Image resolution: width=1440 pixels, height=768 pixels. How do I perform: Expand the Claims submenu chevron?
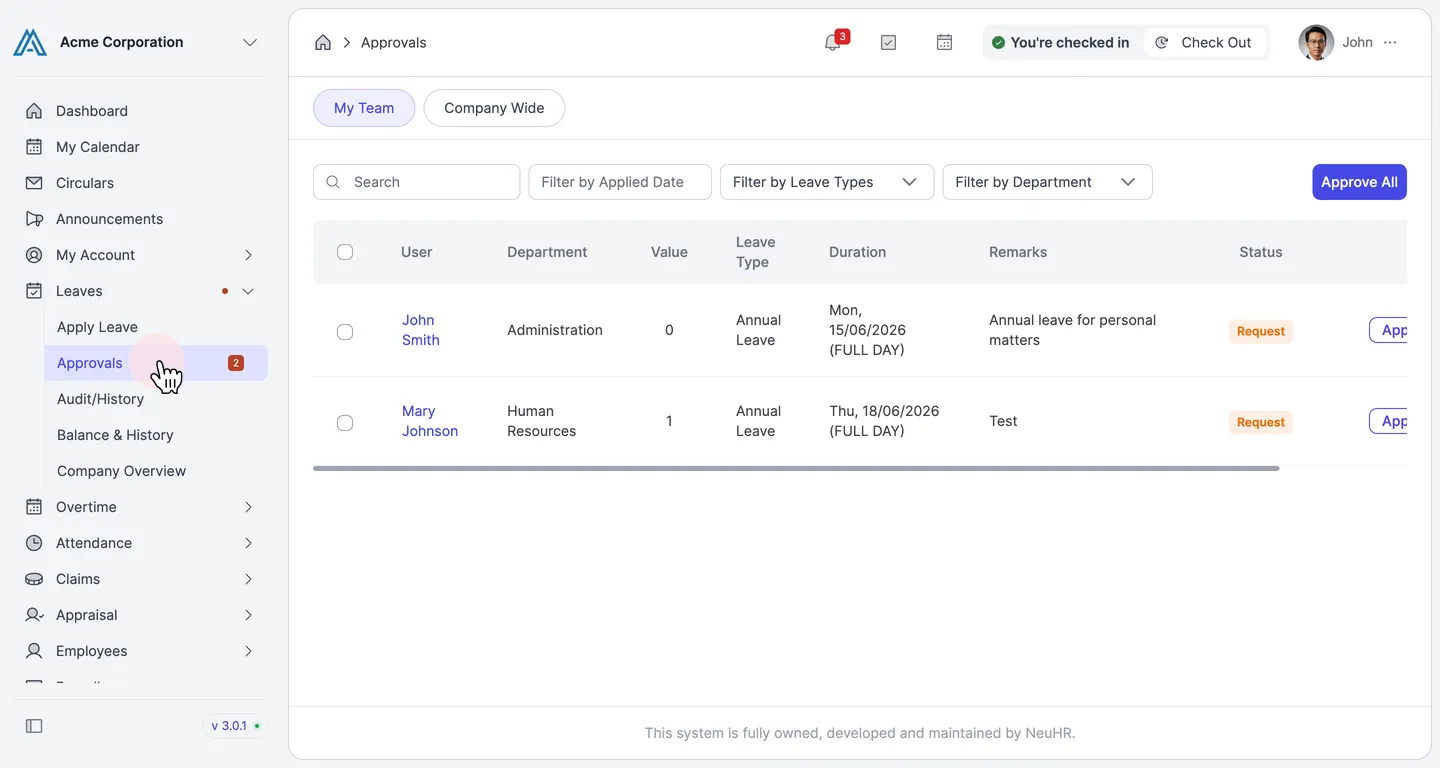[248, 579]
